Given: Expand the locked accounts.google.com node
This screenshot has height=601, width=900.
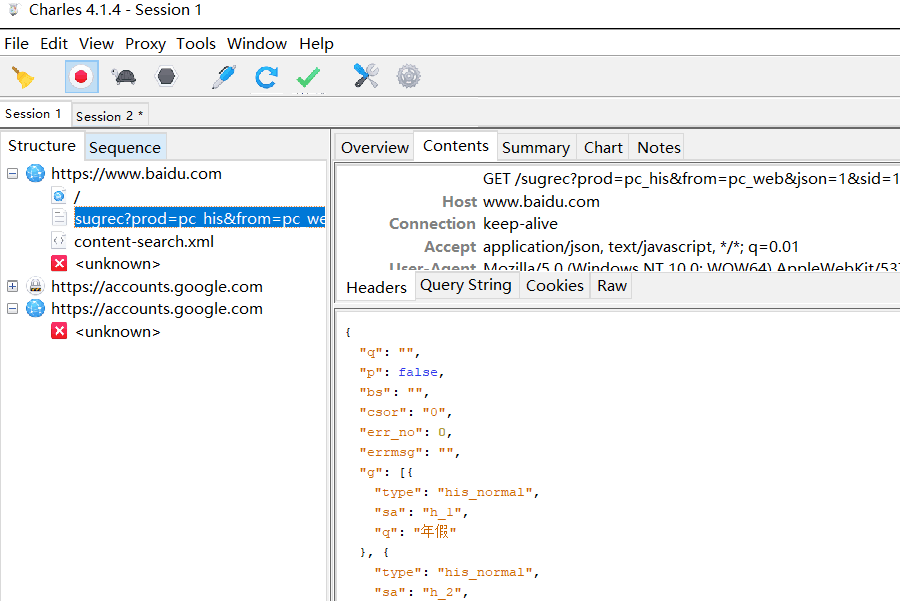Looking at the screenshot, I should point(13,286).
